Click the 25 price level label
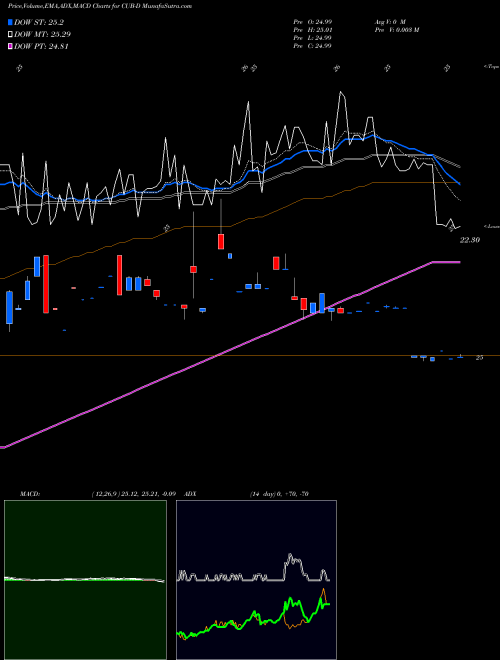Image resolution: width=500 pixels, height=660 pixels. 479,357
